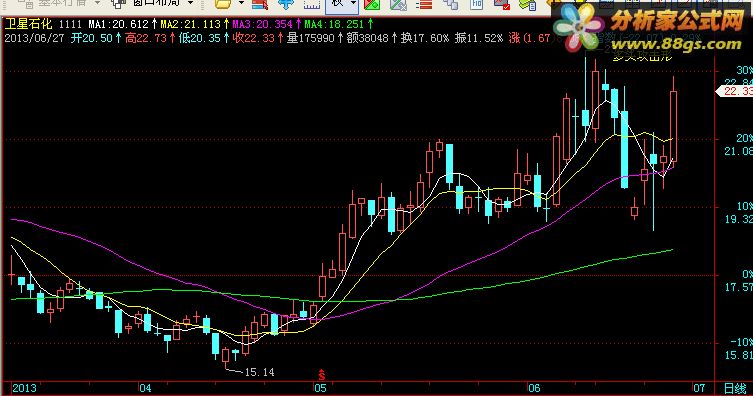Screen dimensions: 753x396
Task: Select the magenta MA3:20.354 indicator label
Action: 262,24
